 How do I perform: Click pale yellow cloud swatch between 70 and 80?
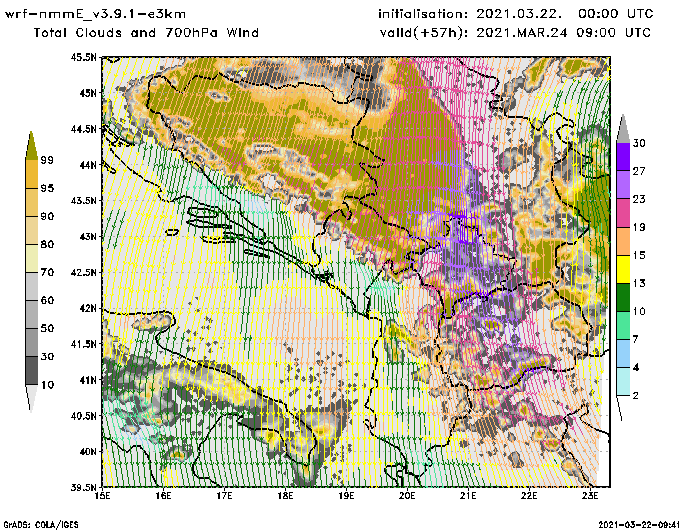(31, 259)
